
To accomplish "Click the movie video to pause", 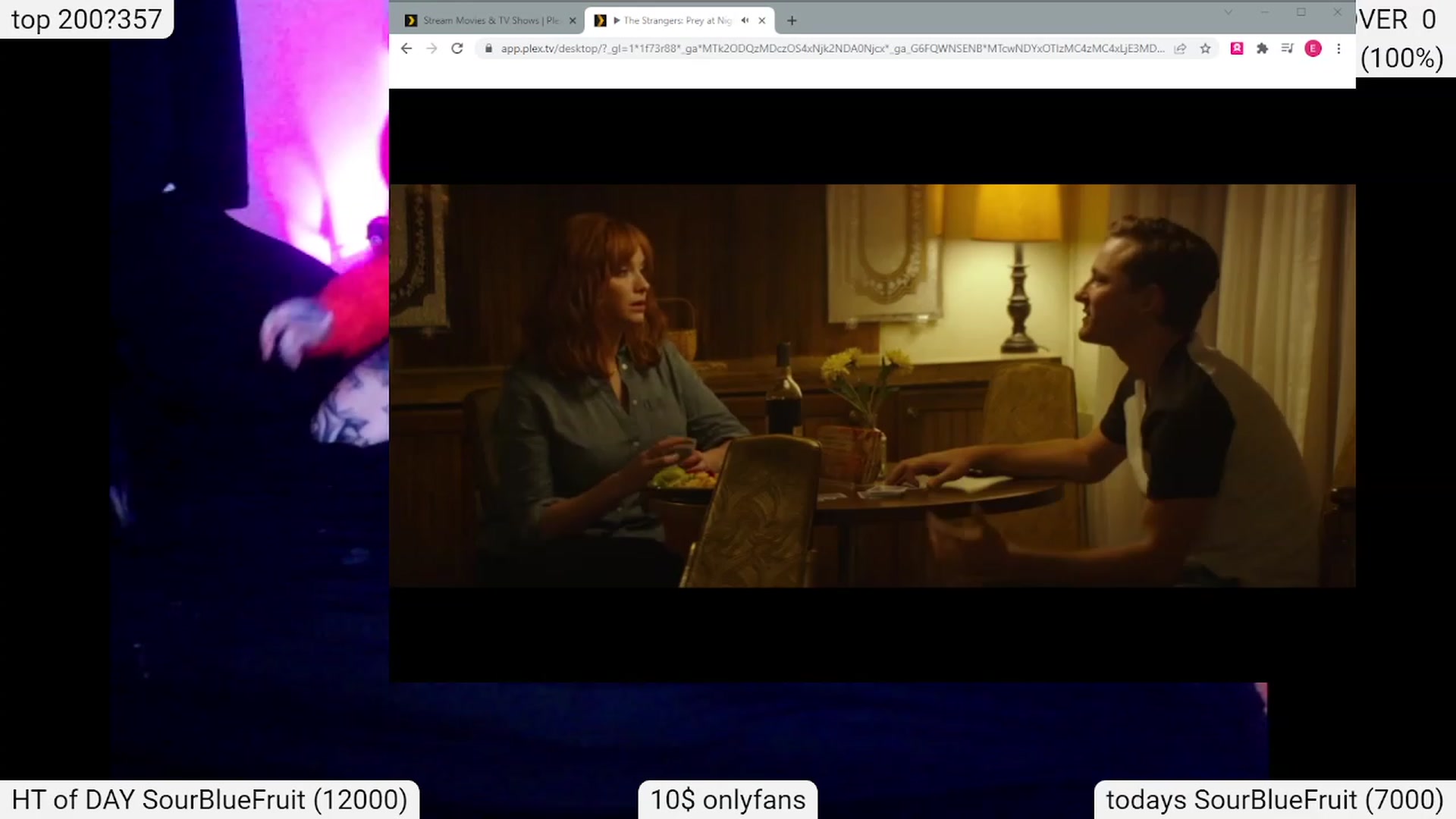I will pos(872,385).
